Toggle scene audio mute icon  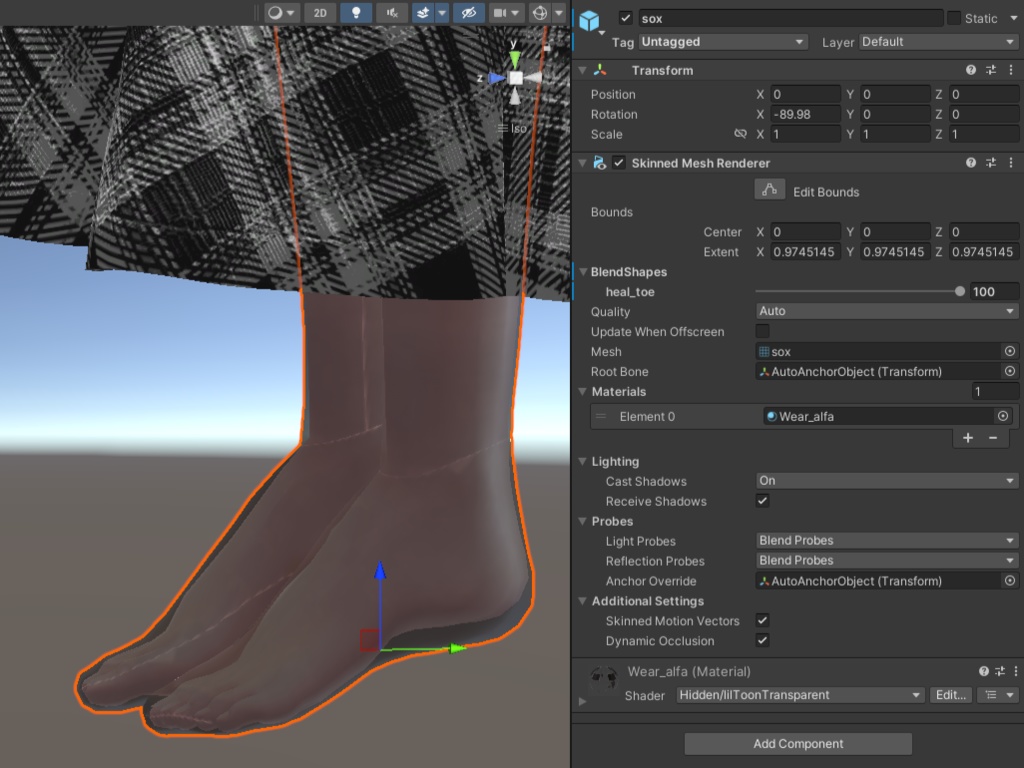point(393,13)
